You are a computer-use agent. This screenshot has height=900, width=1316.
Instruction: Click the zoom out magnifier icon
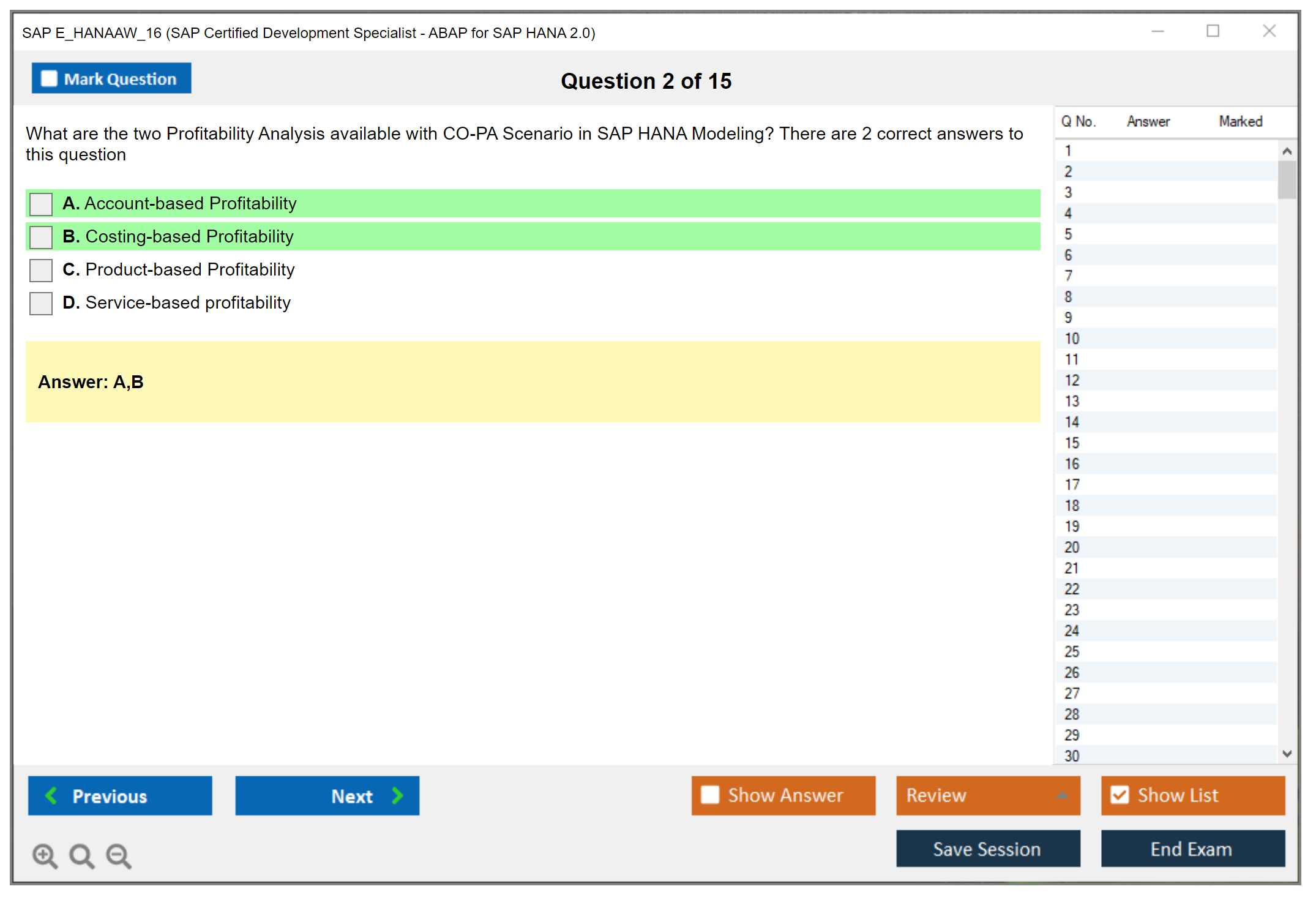119,855
